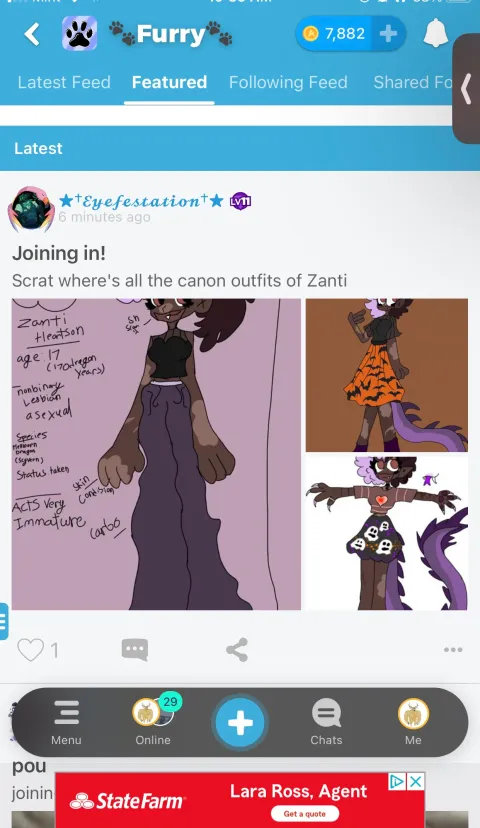Like the Joining in! post

point(31,650)
